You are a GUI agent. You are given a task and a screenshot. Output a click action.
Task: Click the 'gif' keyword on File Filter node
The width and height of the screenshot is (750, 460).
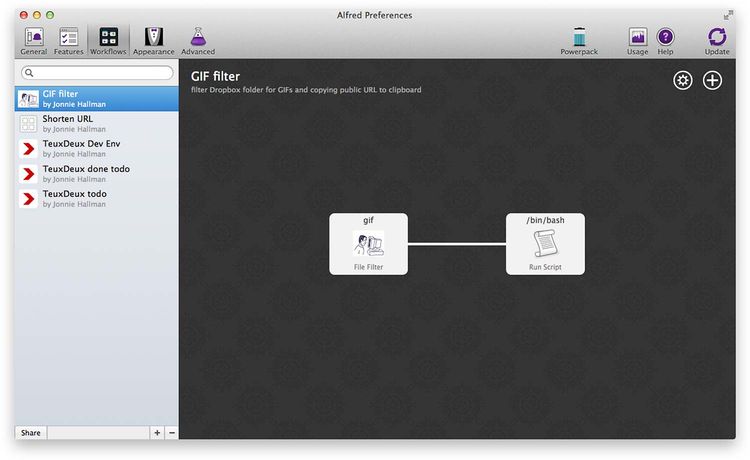[x=368, y=220]
